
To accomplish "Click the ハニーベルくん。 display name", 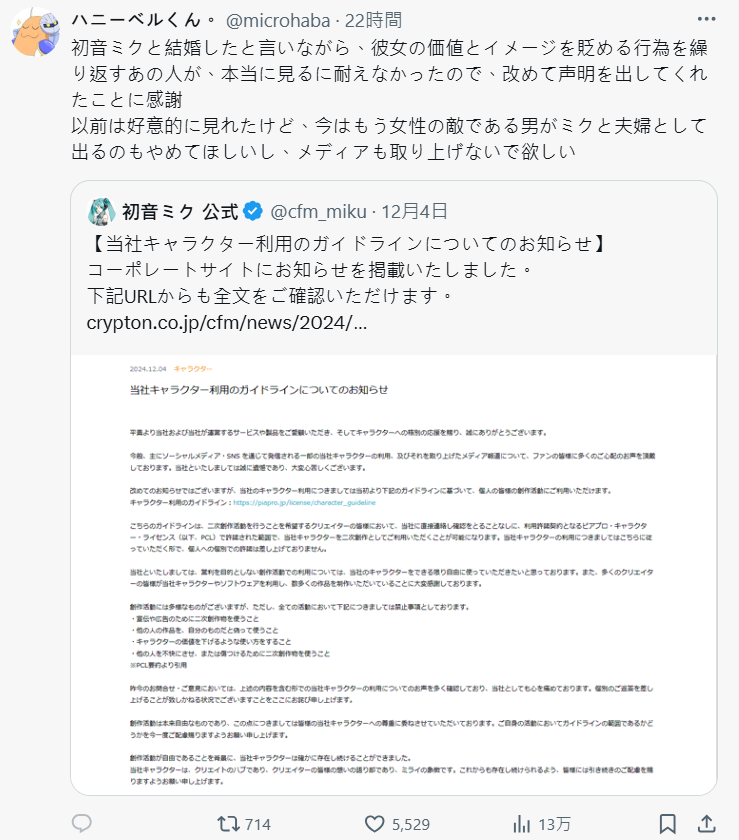I will [144, 20].
